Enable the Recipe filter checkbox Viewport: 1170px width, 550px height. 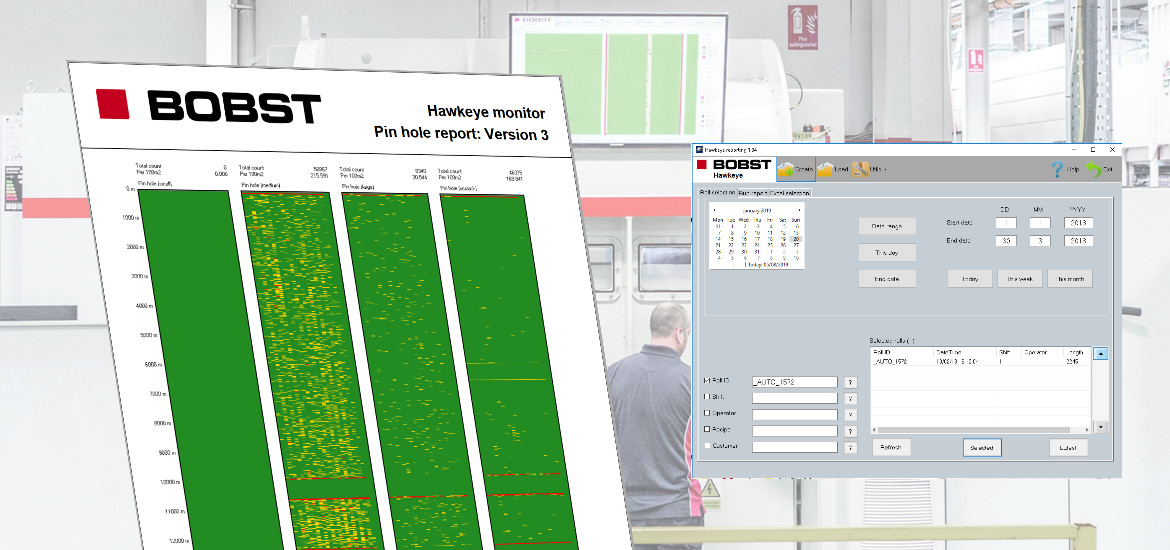click(707, 429)
